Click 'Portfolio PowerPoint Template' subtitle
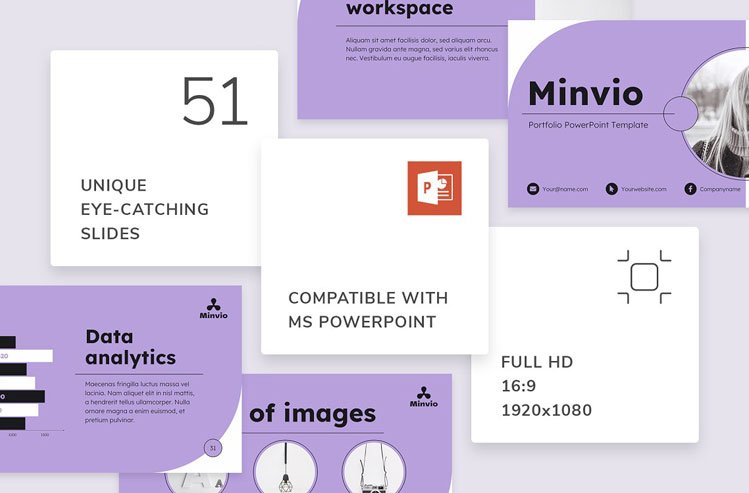This screenshot has height=493, width=749. (588, 125)
